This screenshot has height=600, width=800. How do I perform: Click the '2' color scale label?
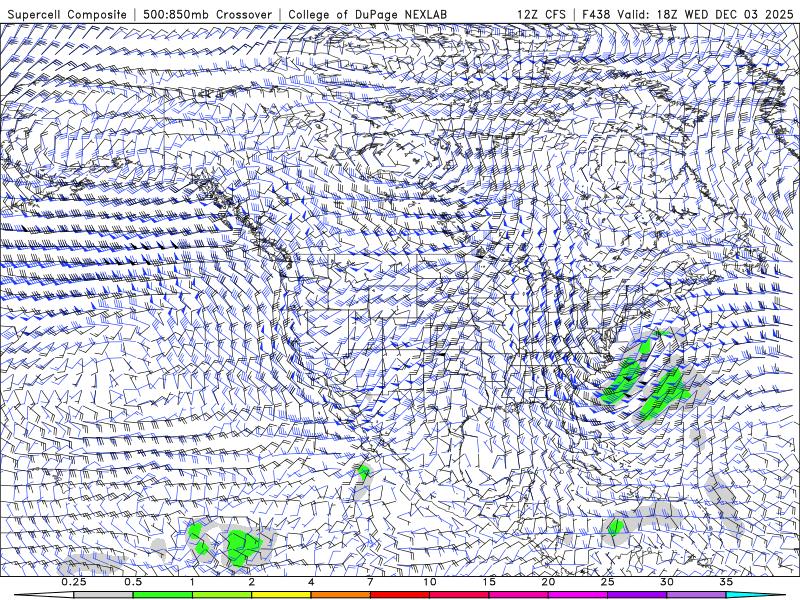point(252,582)
